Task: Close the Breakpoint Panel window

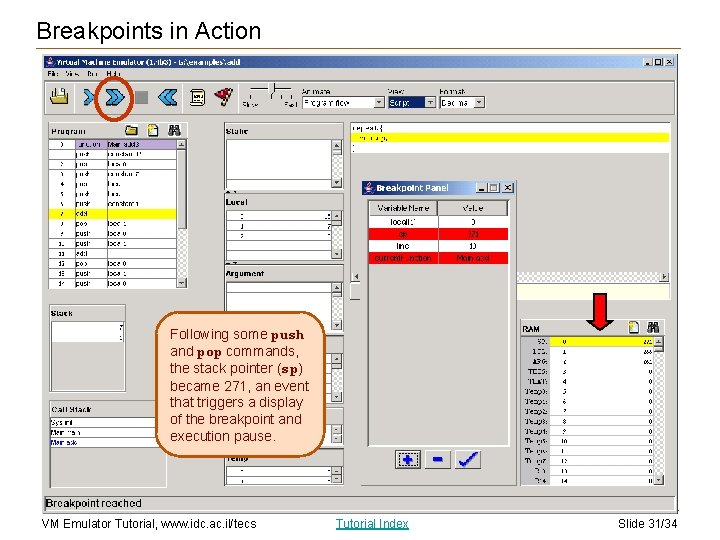Action: pos(507,188)
